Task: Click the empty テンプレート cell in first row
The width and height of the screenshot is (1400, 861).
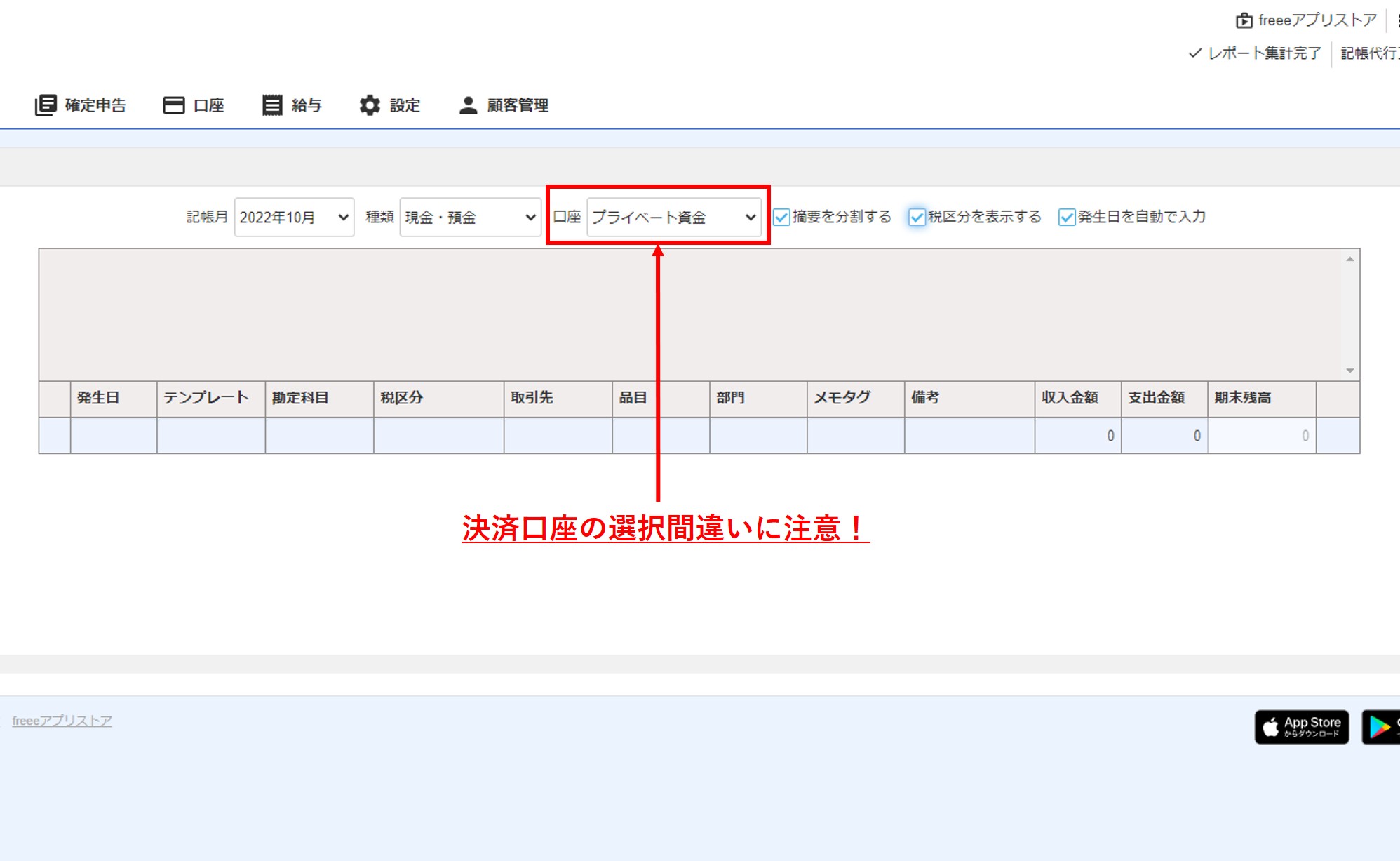Action: (x=211, y=436)
